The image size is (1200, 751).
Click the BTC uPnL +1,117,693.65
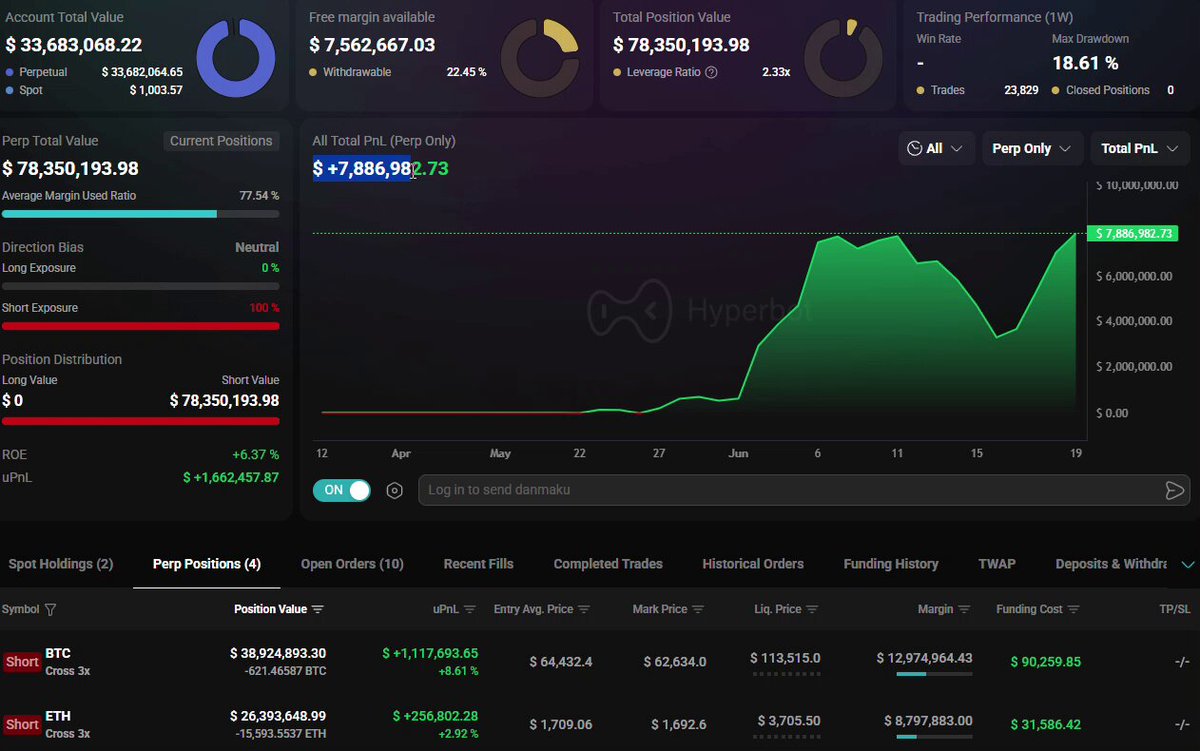[x=430, y=653]
